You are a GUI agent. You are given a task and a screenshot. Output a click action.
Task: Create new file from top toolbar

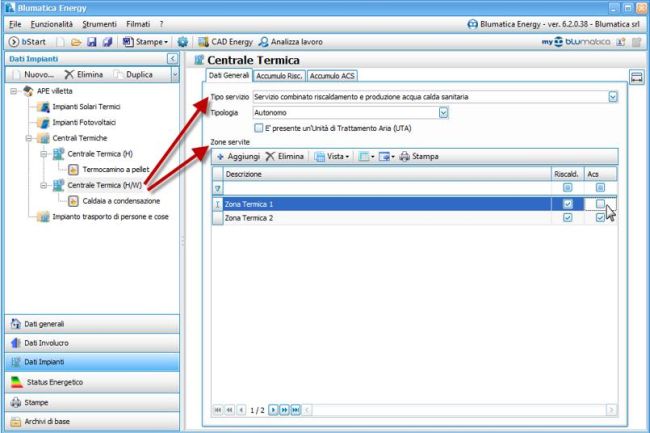click(x=61, y=42)
